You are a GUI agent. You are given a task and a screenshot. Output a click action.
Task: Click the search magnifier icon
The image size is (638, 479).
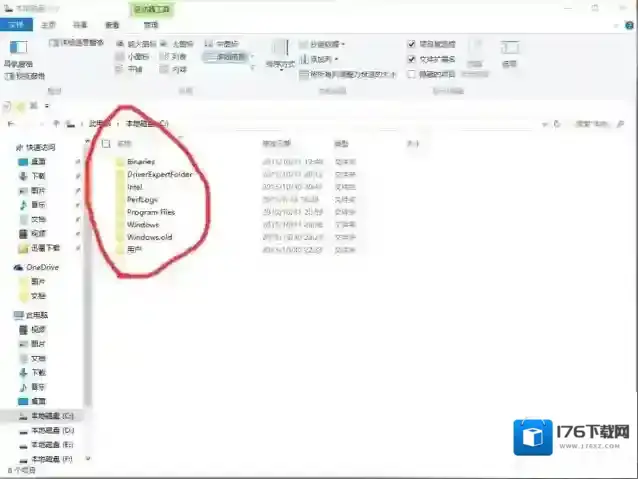tap(620, 124)
